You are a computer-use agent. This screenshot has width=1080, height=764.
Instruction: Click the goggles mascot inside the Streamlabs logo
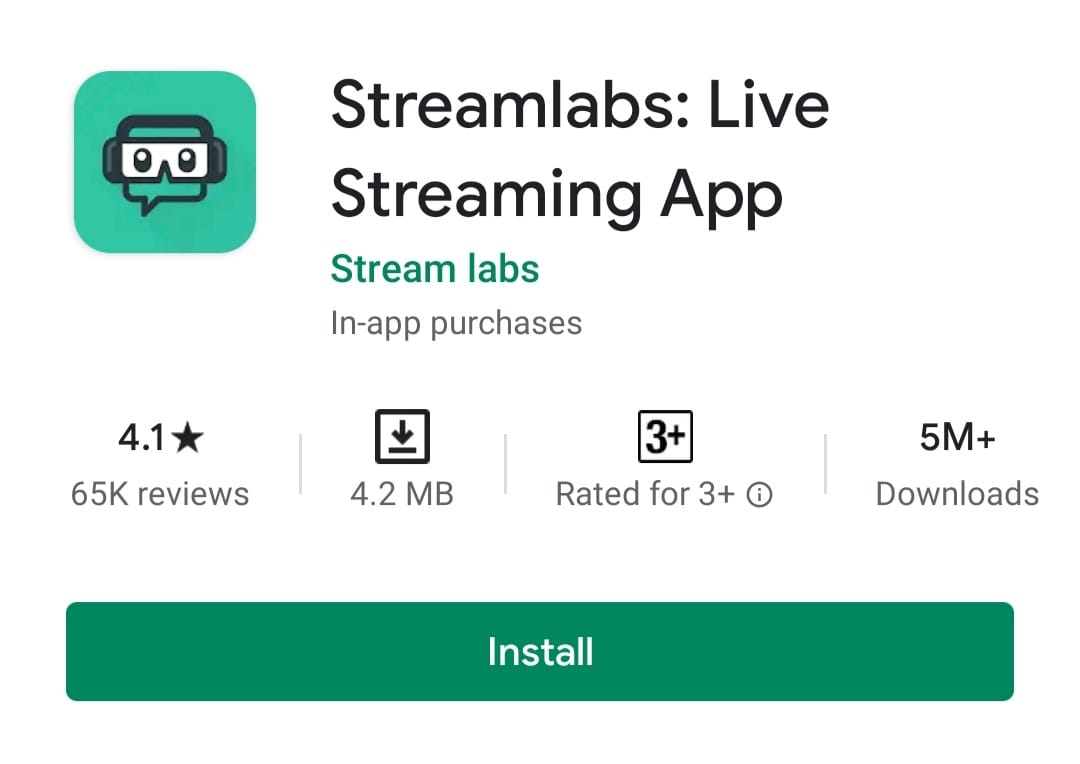(165, 164)
